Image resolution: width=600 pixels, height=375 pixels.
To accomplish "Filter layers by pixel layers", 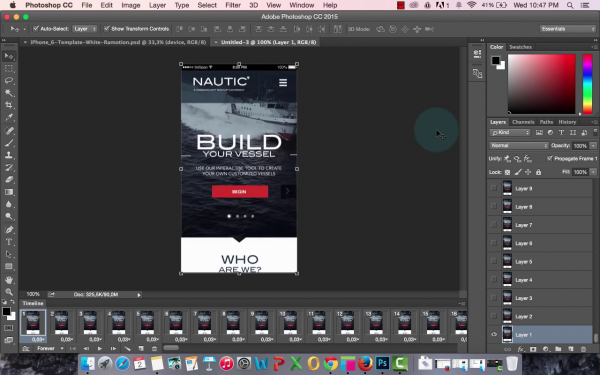I will coord(539,133).
